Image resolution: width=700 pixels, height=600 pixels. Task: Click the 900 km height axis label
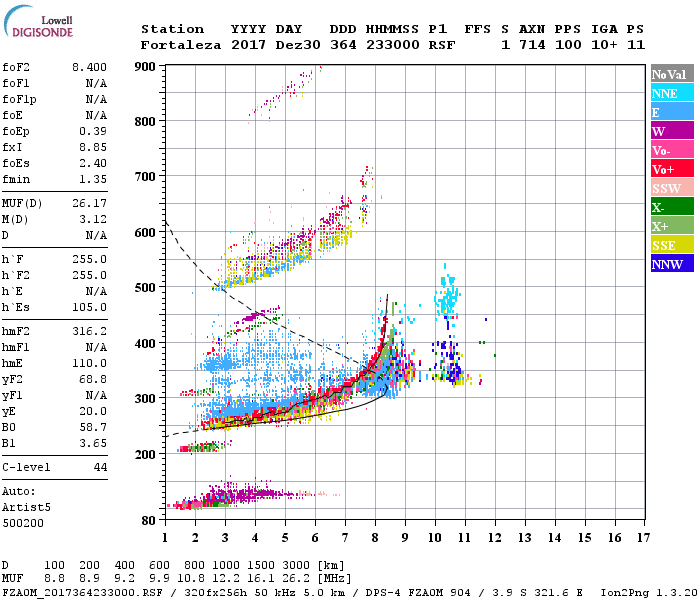coord(145,67)
